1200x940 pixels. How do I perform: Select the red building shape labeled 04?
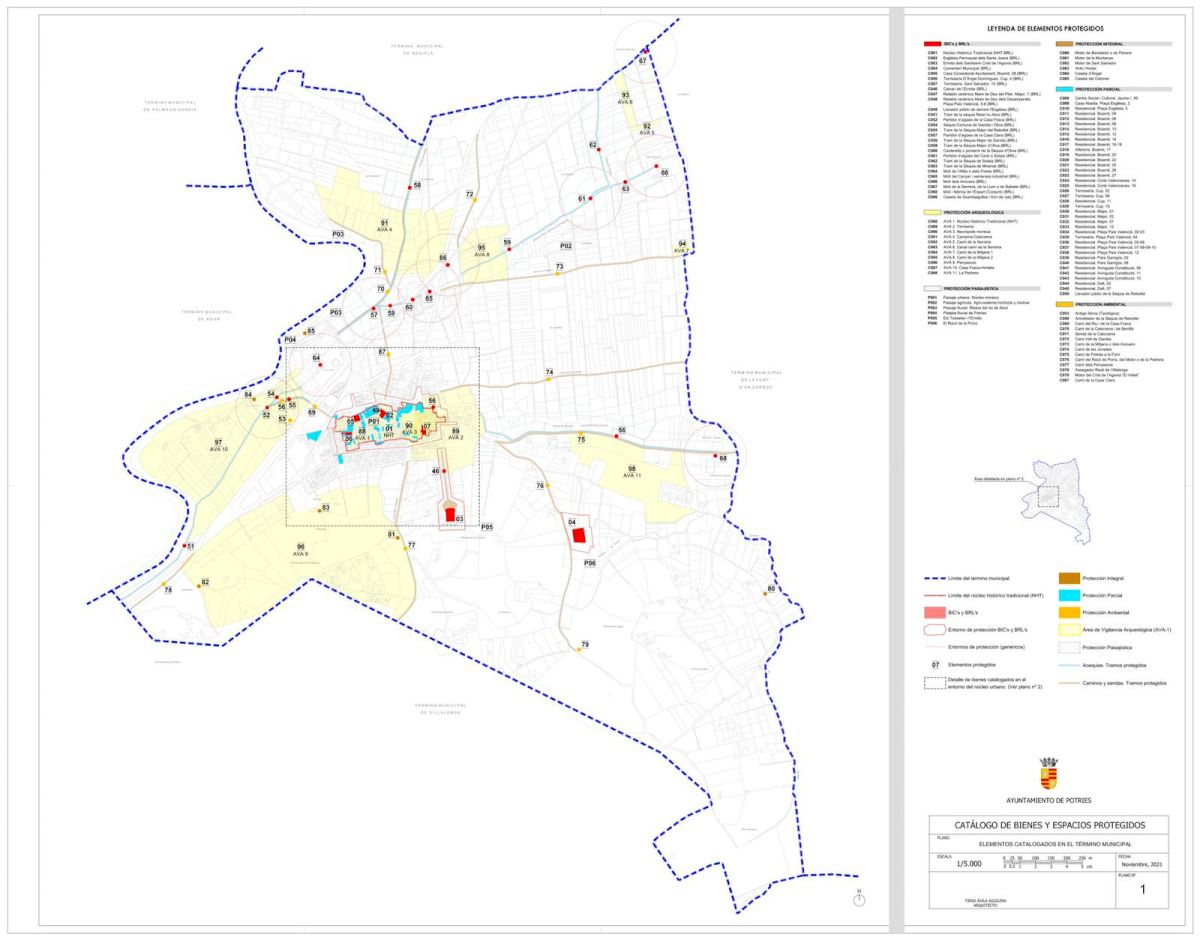click(578, 535)
